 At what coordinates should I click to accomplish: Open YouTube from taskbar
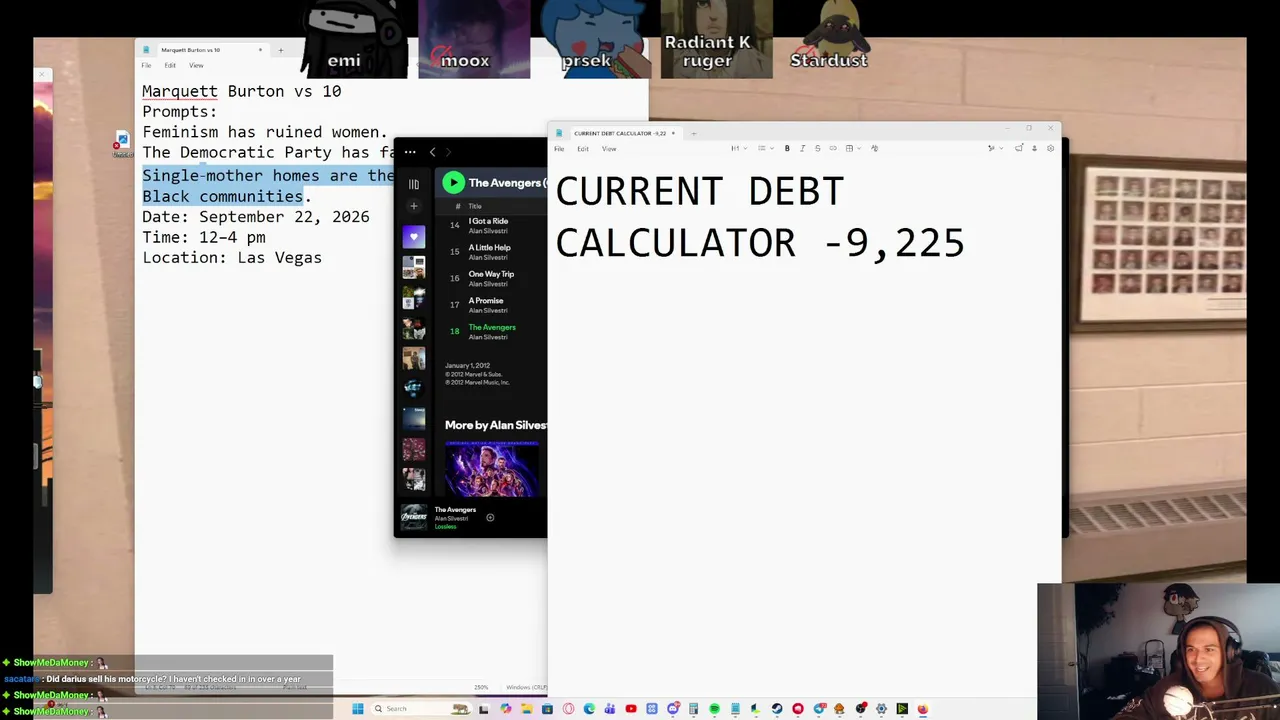pyautogui.click(x=631, y=709)
